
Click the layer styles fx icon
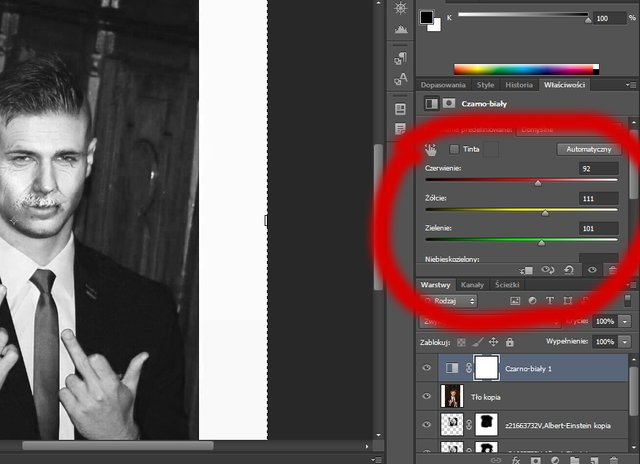[516, 460]
